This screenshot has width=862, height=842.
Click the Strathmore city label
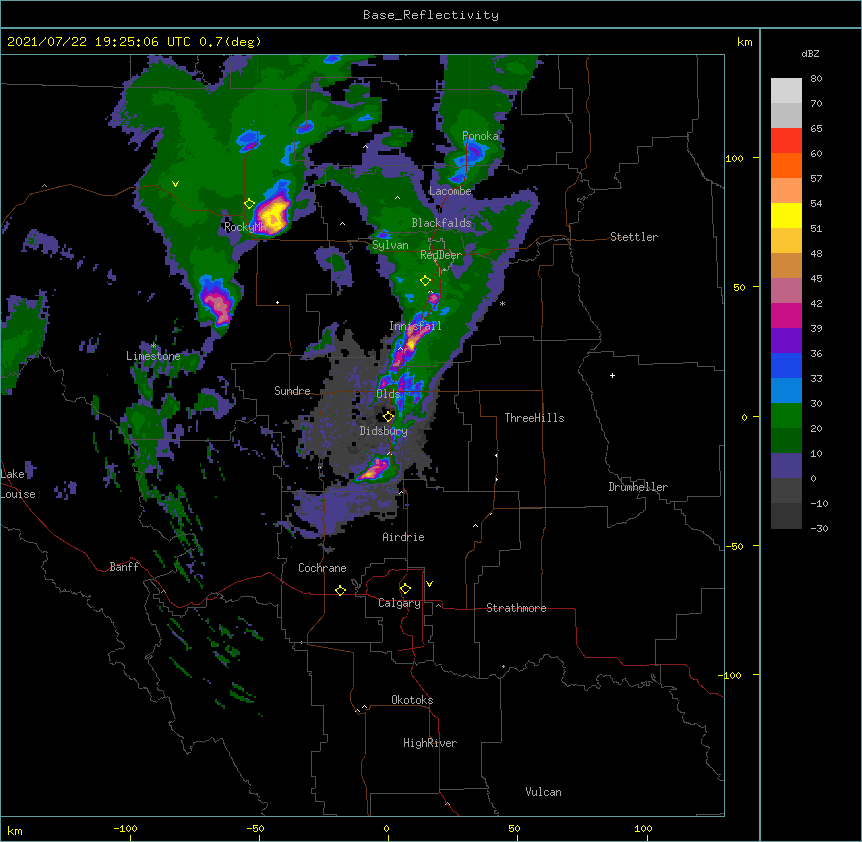tap(516, 608)
